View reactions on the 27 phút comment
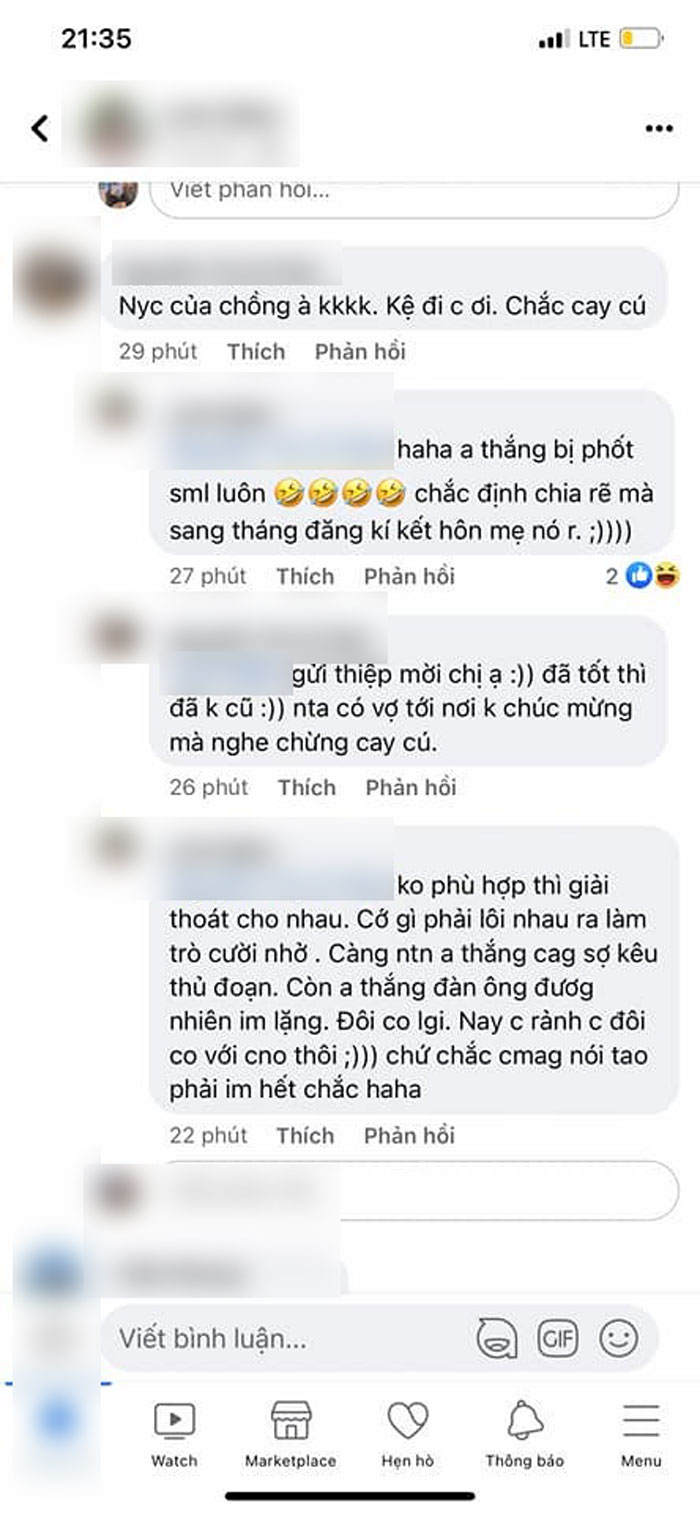The image size is (700, 1514). pos(643,576)
